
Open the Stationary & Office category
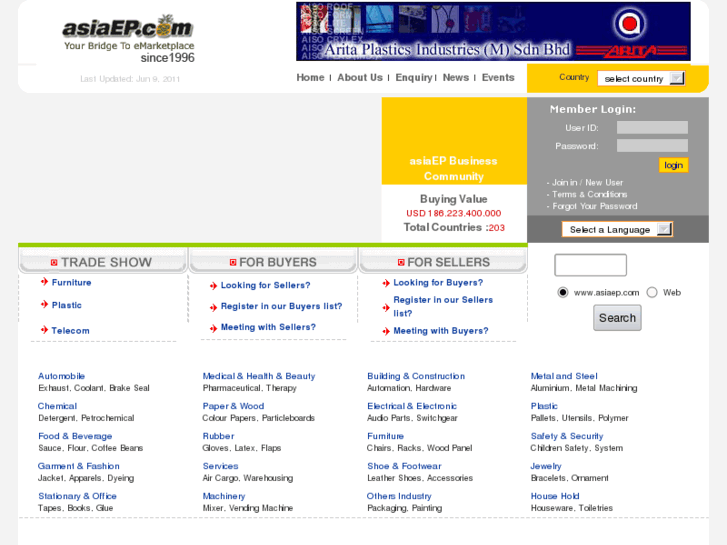[x=77, y=496]
